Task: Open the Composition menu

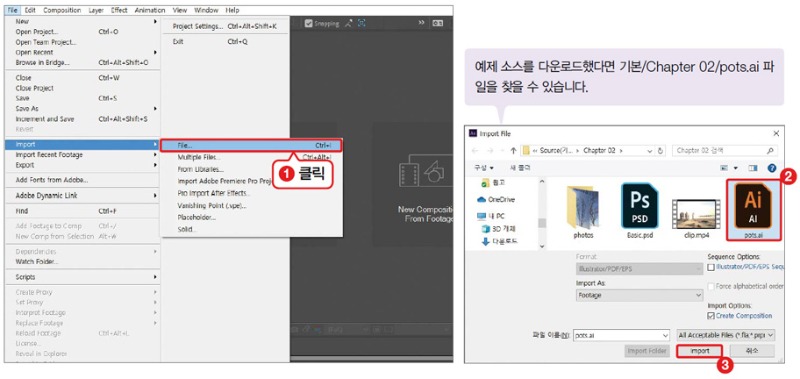Action: coord(62,10)
